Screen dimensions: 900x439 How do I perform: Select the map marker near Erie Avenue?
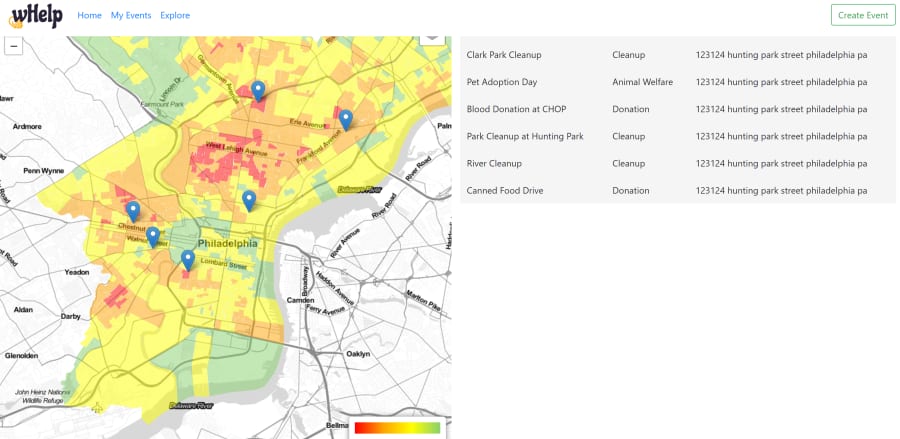345,120
